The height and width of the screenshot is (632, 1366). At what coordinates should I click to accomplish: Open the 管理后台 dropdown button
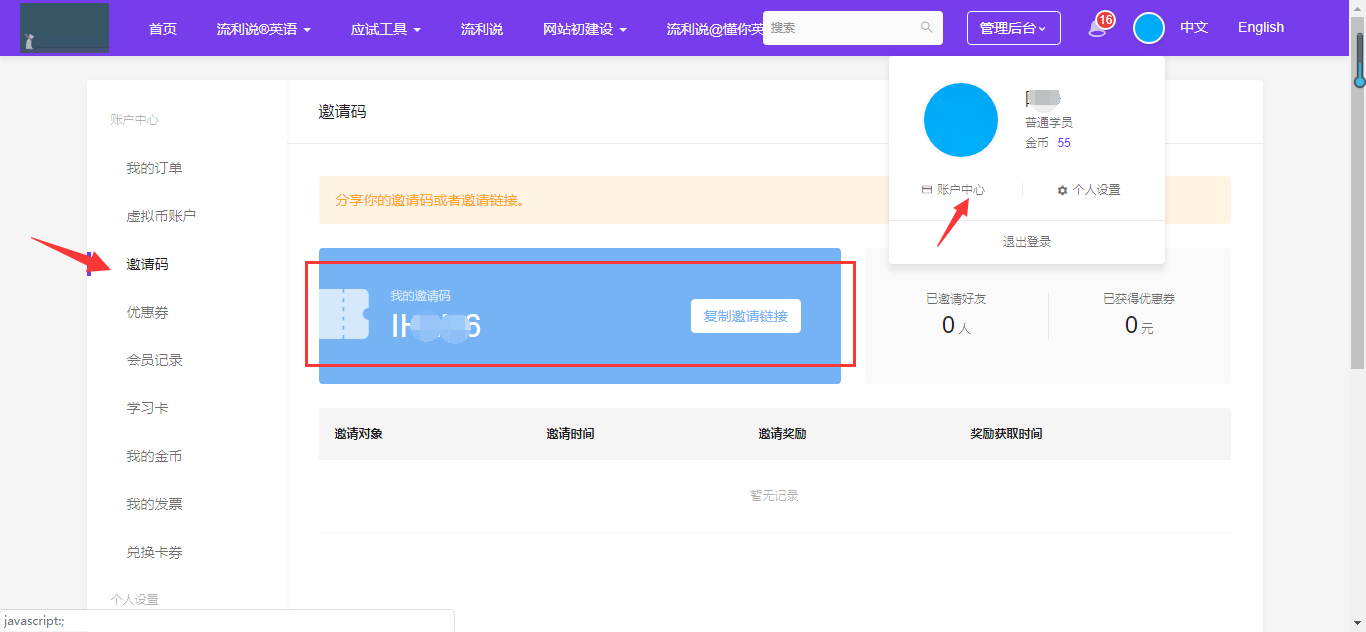point(1013,29)
